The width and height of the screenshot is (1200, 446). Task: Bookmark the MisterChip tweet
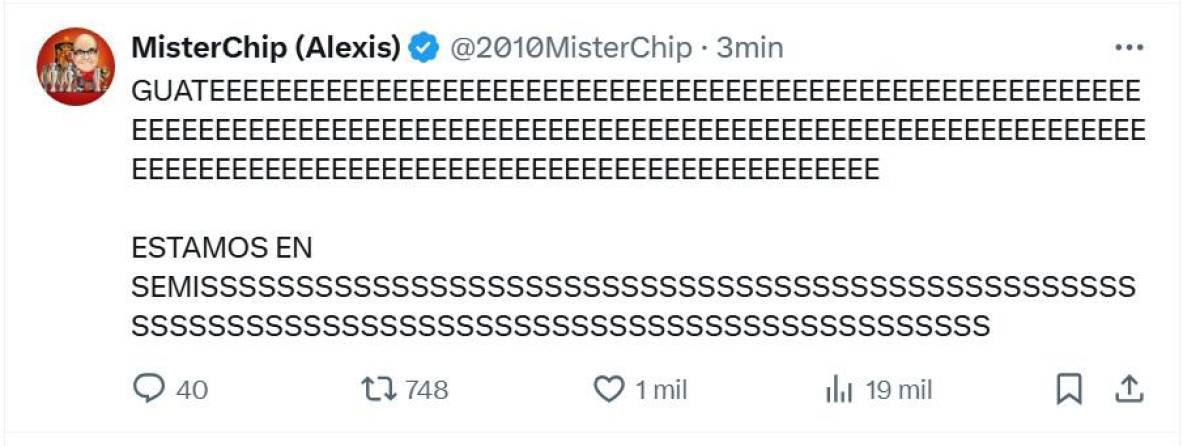pyautogui.click(x=1069, y=389)
